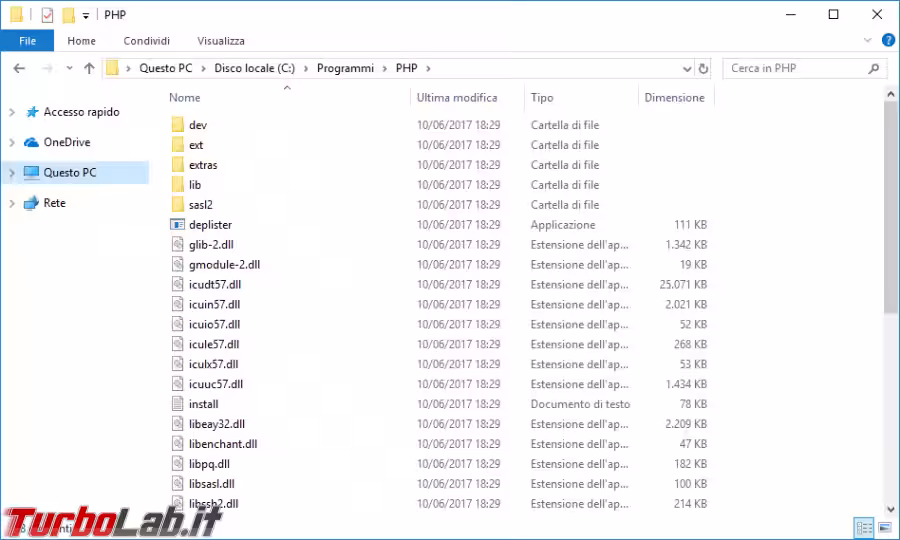Viewport: 900px width, 540px height.
Task: Go forward with the right arrow
Action: click(48, 68)
